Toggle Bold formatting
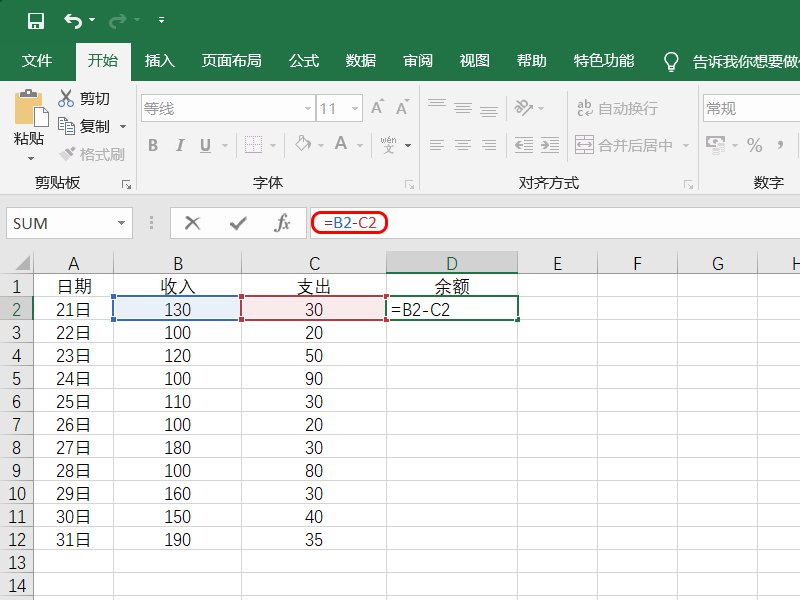This screenshot has height=600, width=800. [152, 145]
